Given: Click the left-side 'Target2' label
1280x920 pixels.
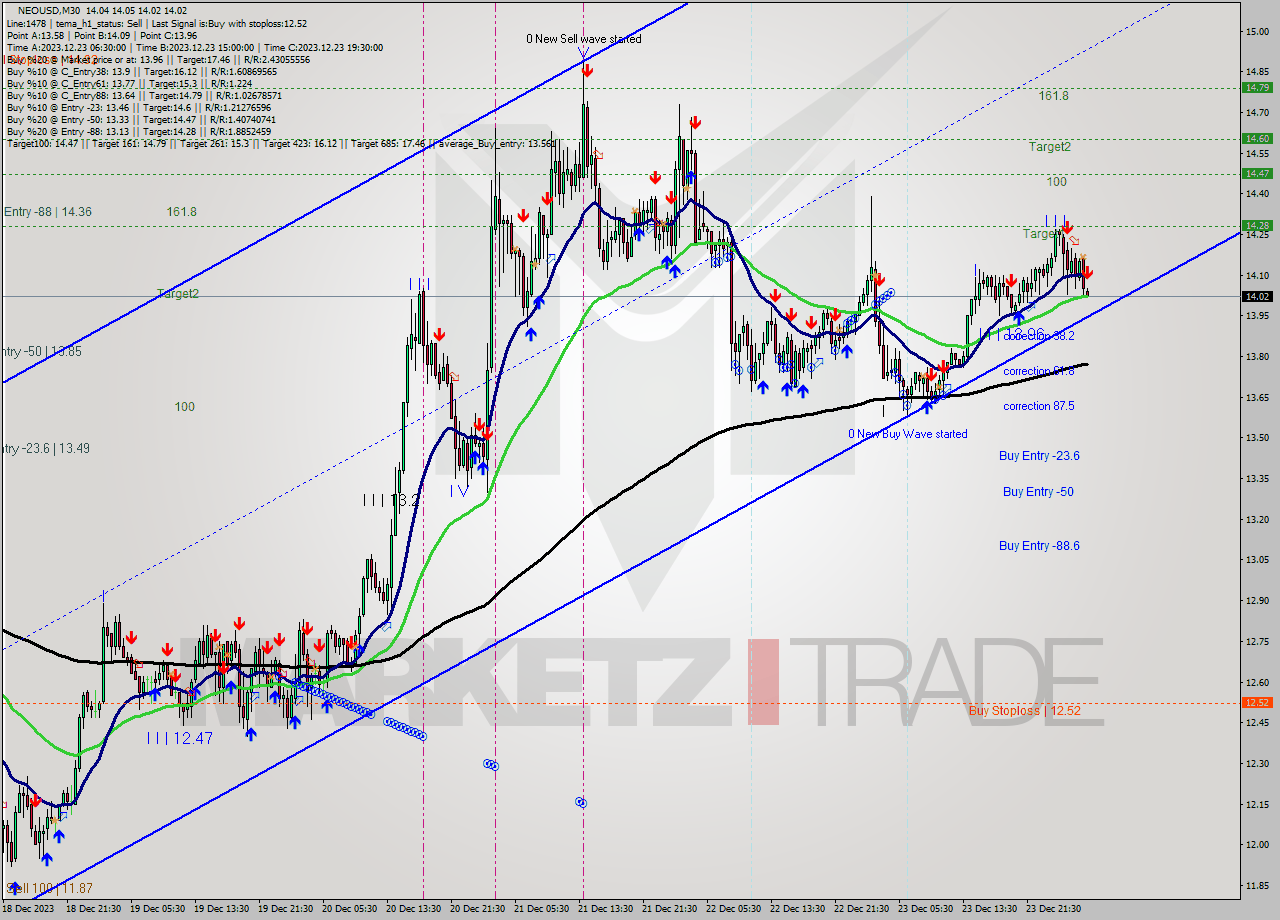Looking at the screenshot, I should click(x=178, y=294).
